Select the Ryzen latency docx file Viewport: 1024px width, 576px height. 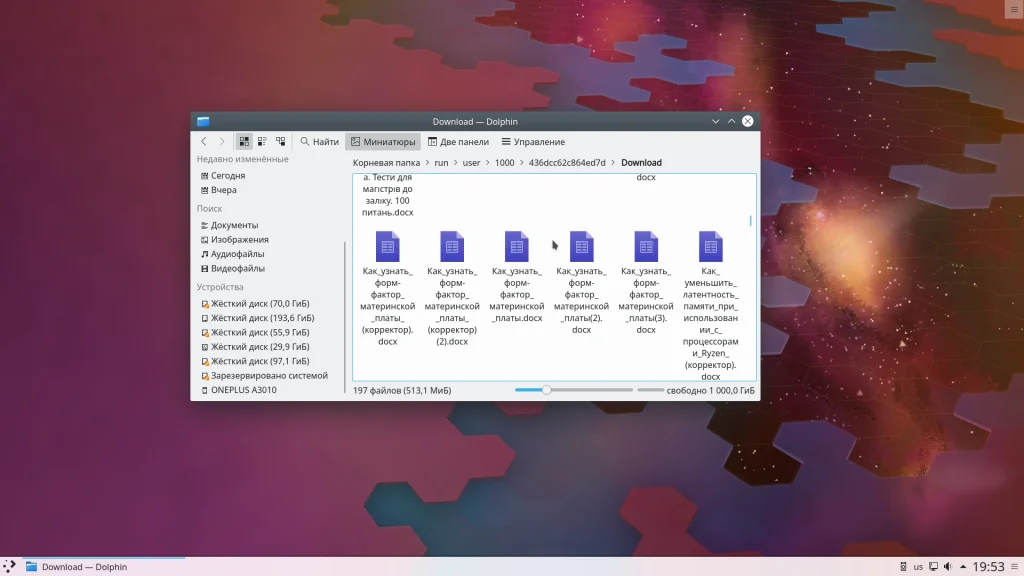pyautogui.click(x=711, y=246)
